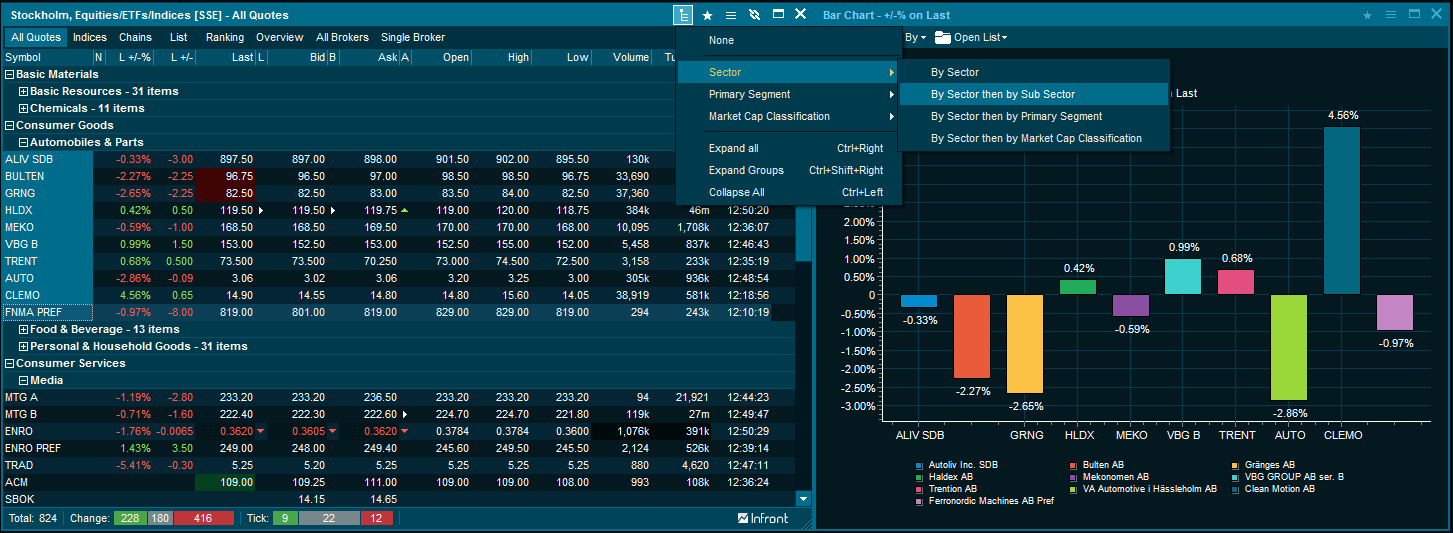Switch to the All Quotes tab

(x=36, y=37)
